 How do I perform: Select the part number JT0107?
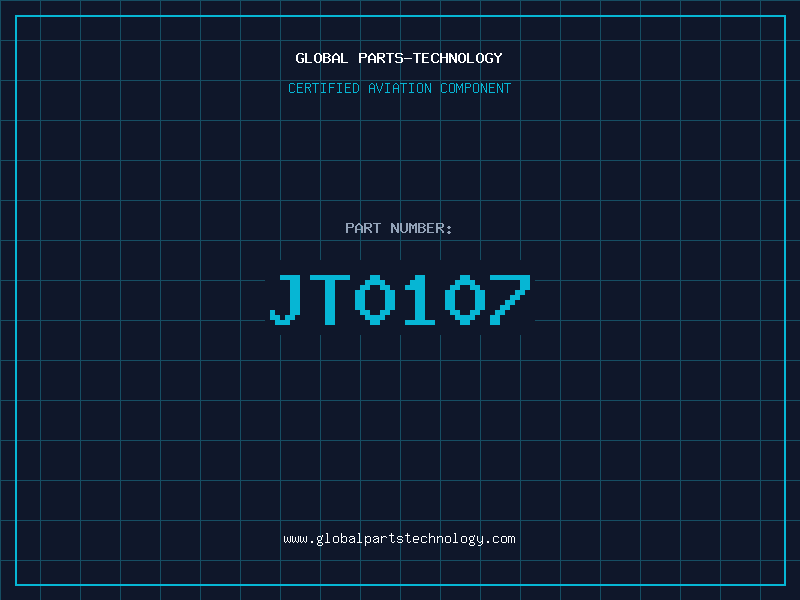pos(401,299)
